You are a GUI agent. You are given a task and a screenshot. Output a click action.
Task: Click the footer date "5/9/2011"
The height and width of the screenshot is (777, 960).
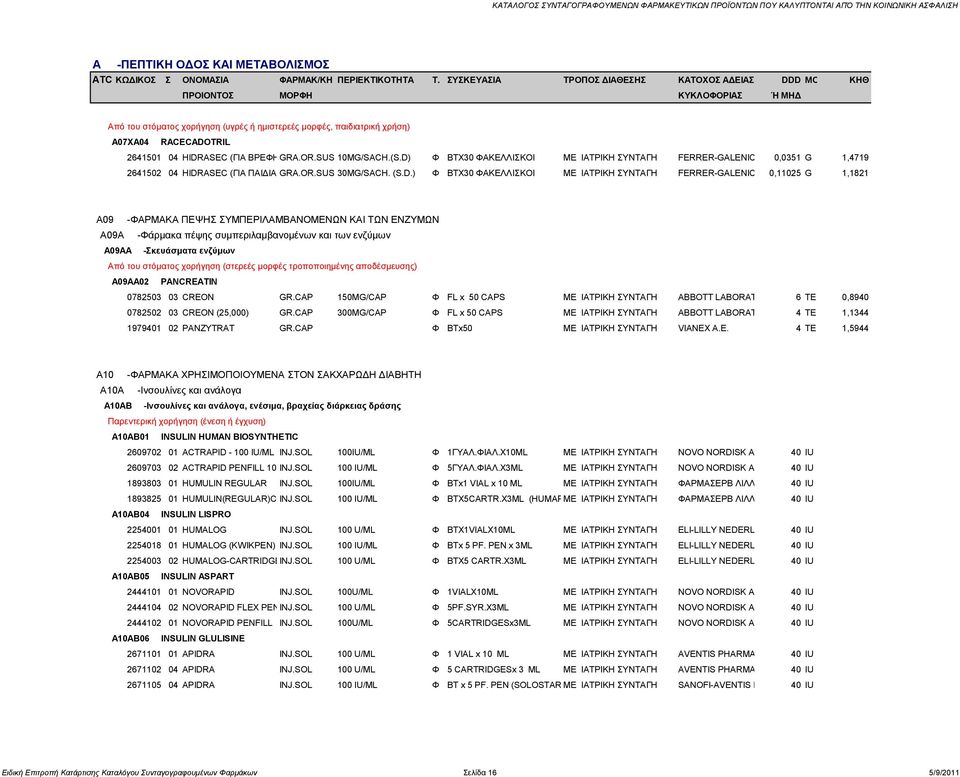[943, 772]
